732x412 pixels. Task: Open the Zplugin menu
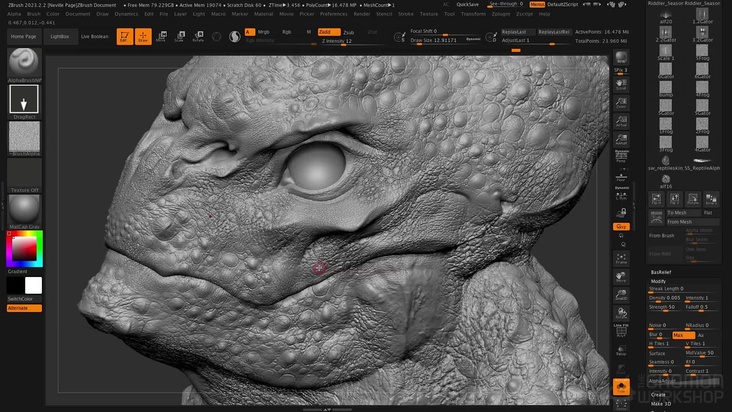(500, 14)
